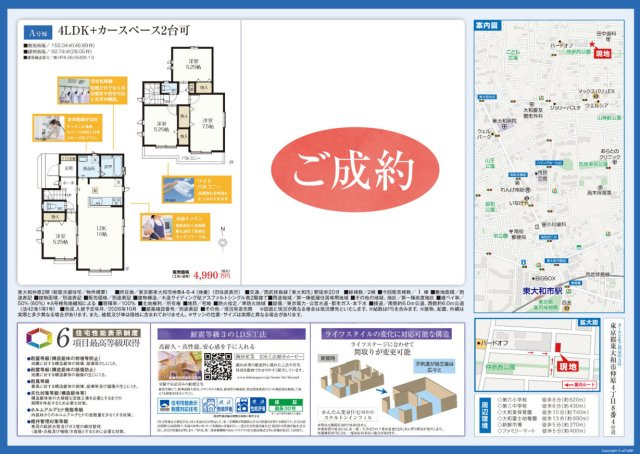Click the green 保証 最長30年 badge
The image size is (640, 454).
286,406
